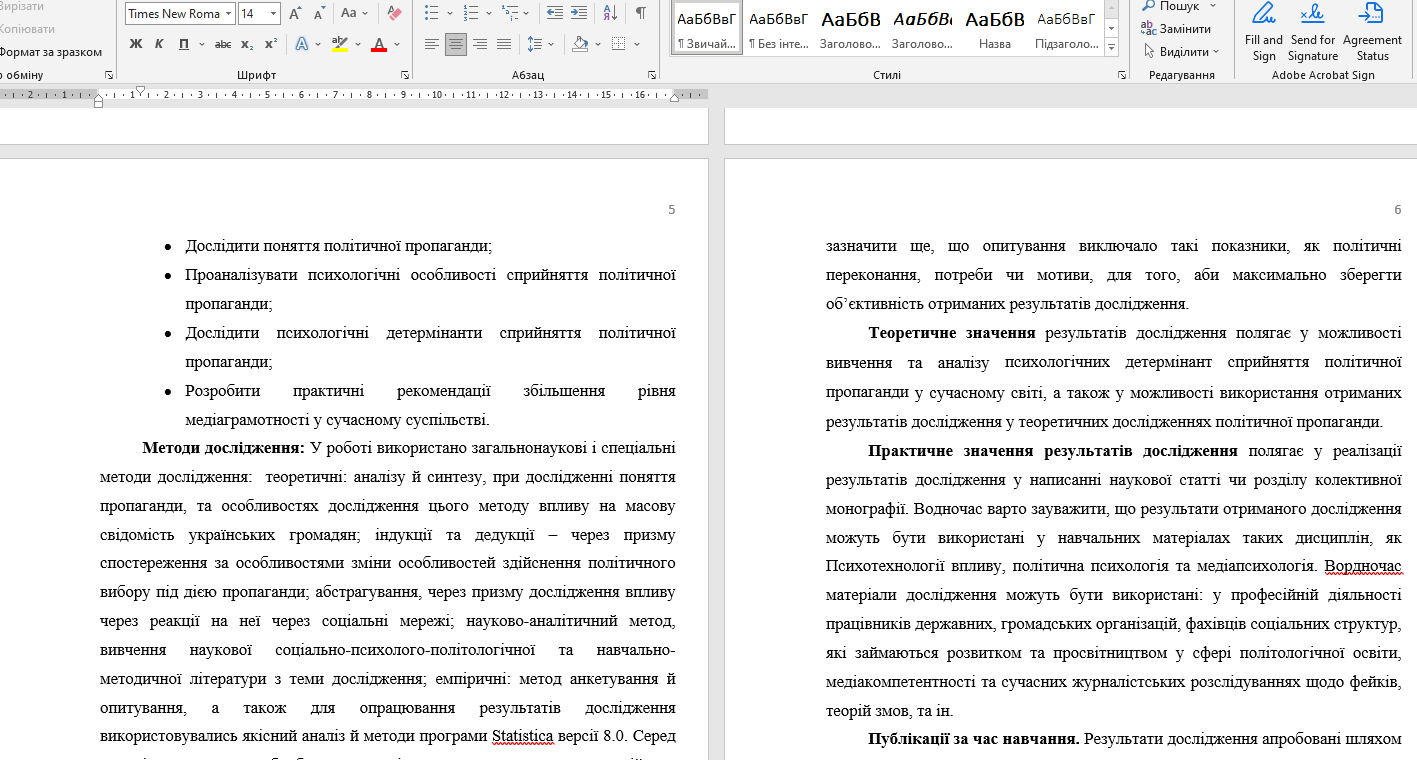The image size is (1417, 760).
Task: Open Agreement Status in Adobe Acrobat Sign
Action: point(1373,33)
